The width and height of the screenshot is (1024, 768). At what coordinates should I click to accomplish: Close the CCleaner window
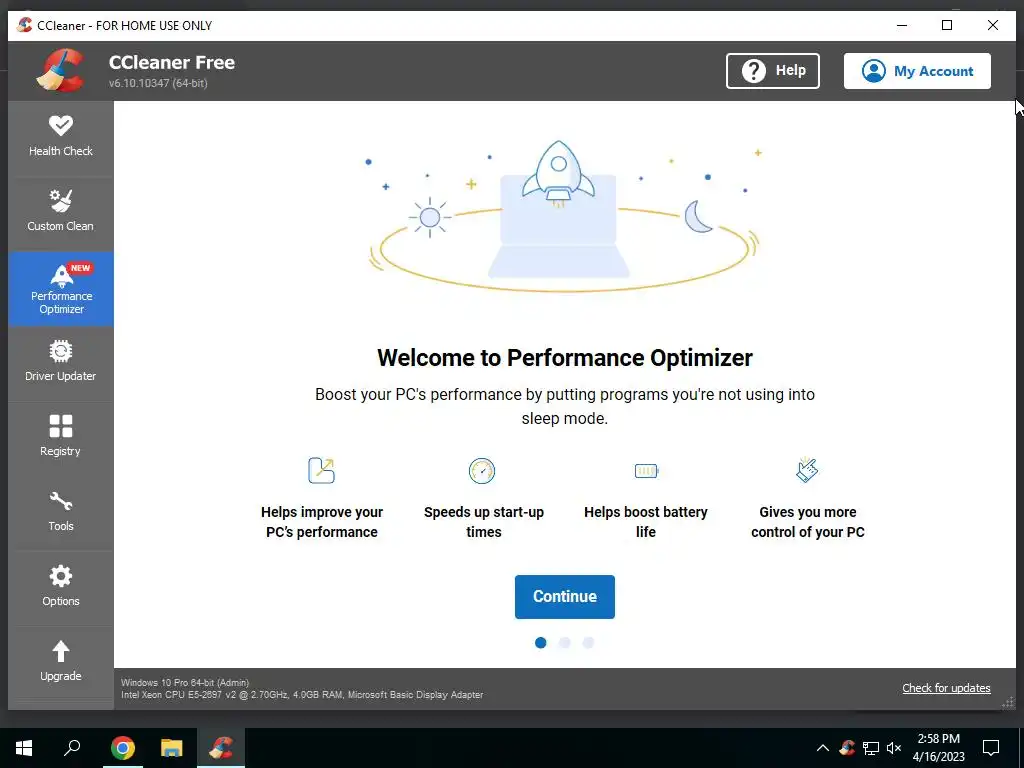tap(993, 25)
